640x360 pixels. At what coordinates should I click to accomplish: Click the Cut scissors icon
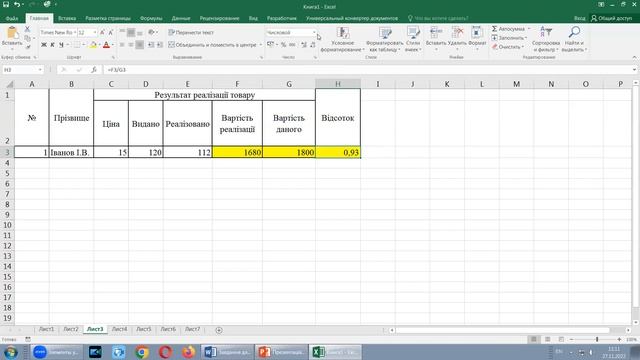tap(27, 29)
